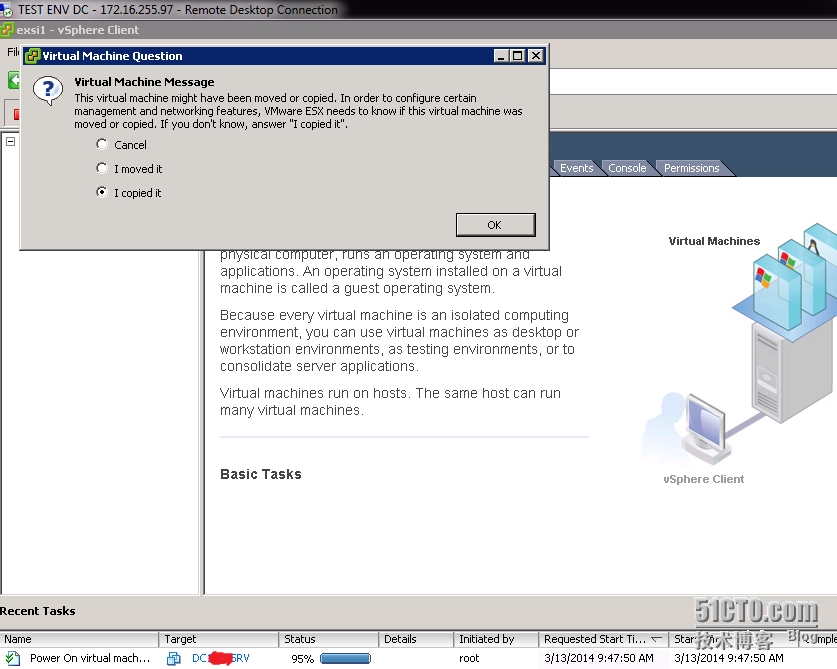
Task: Click the Power On task status icon
Action: (x=12, y=658)
